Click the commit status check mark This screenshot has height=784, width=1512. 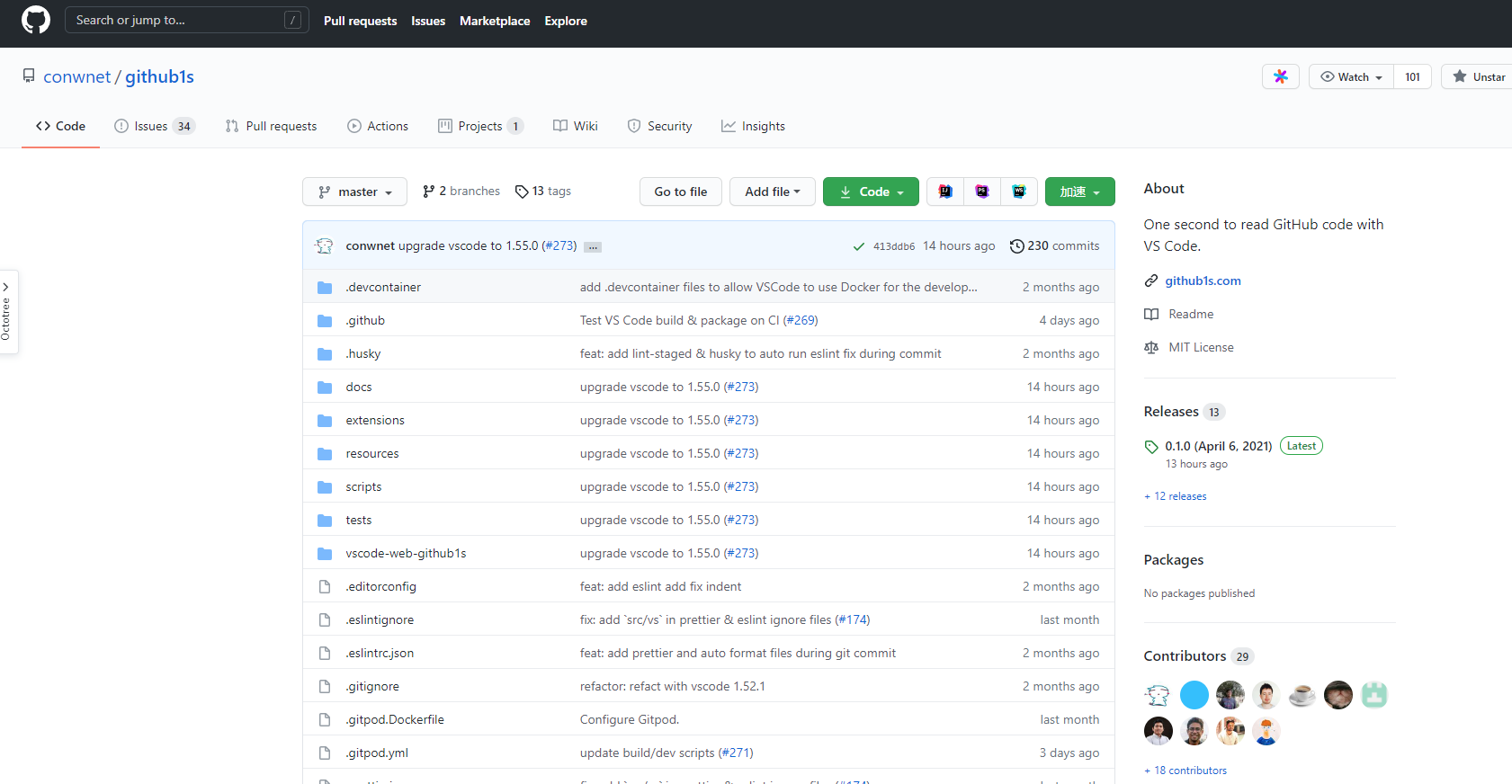pos(859,246)
